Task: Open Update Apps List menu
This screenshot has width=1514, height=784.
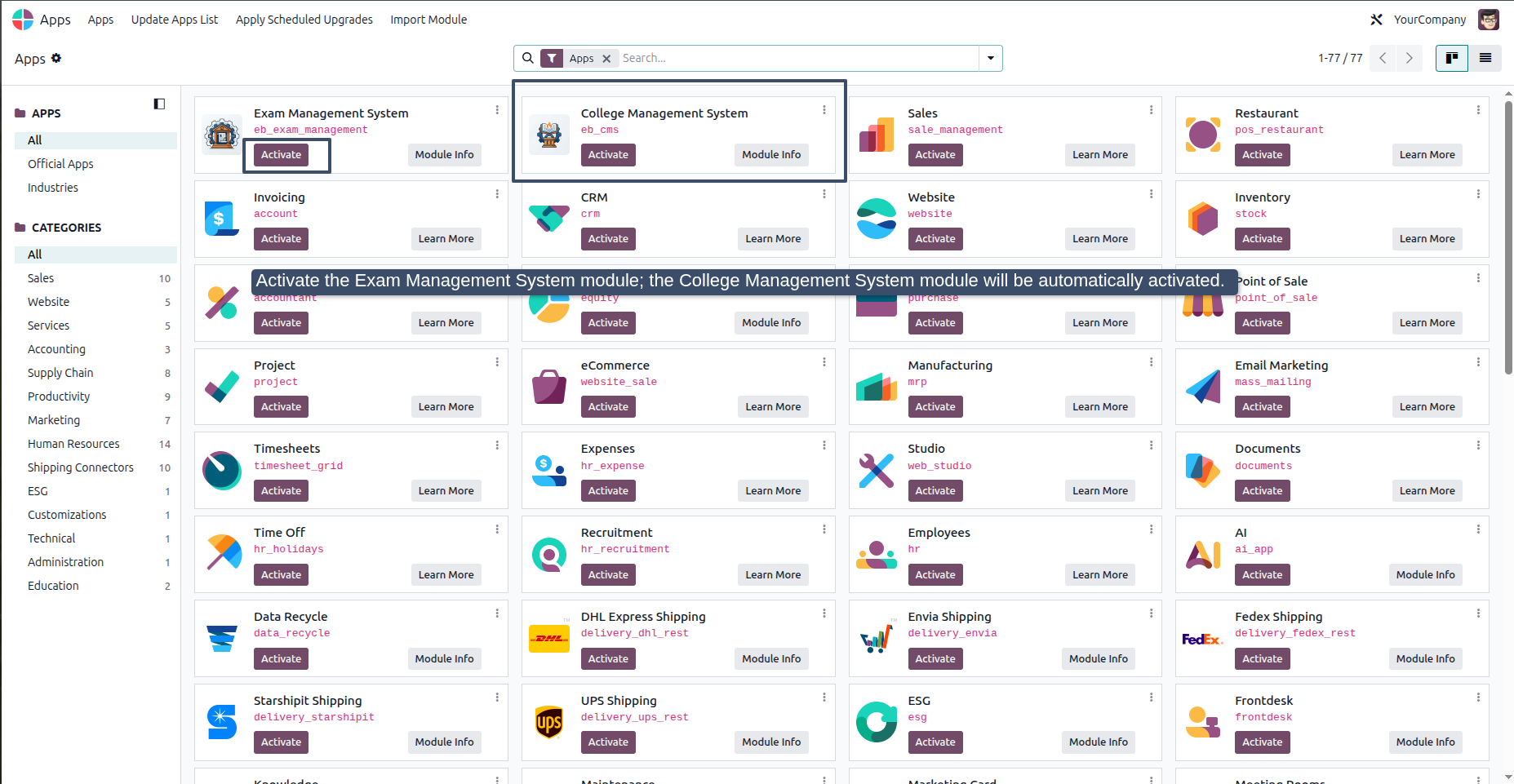Action: [175, 20]
